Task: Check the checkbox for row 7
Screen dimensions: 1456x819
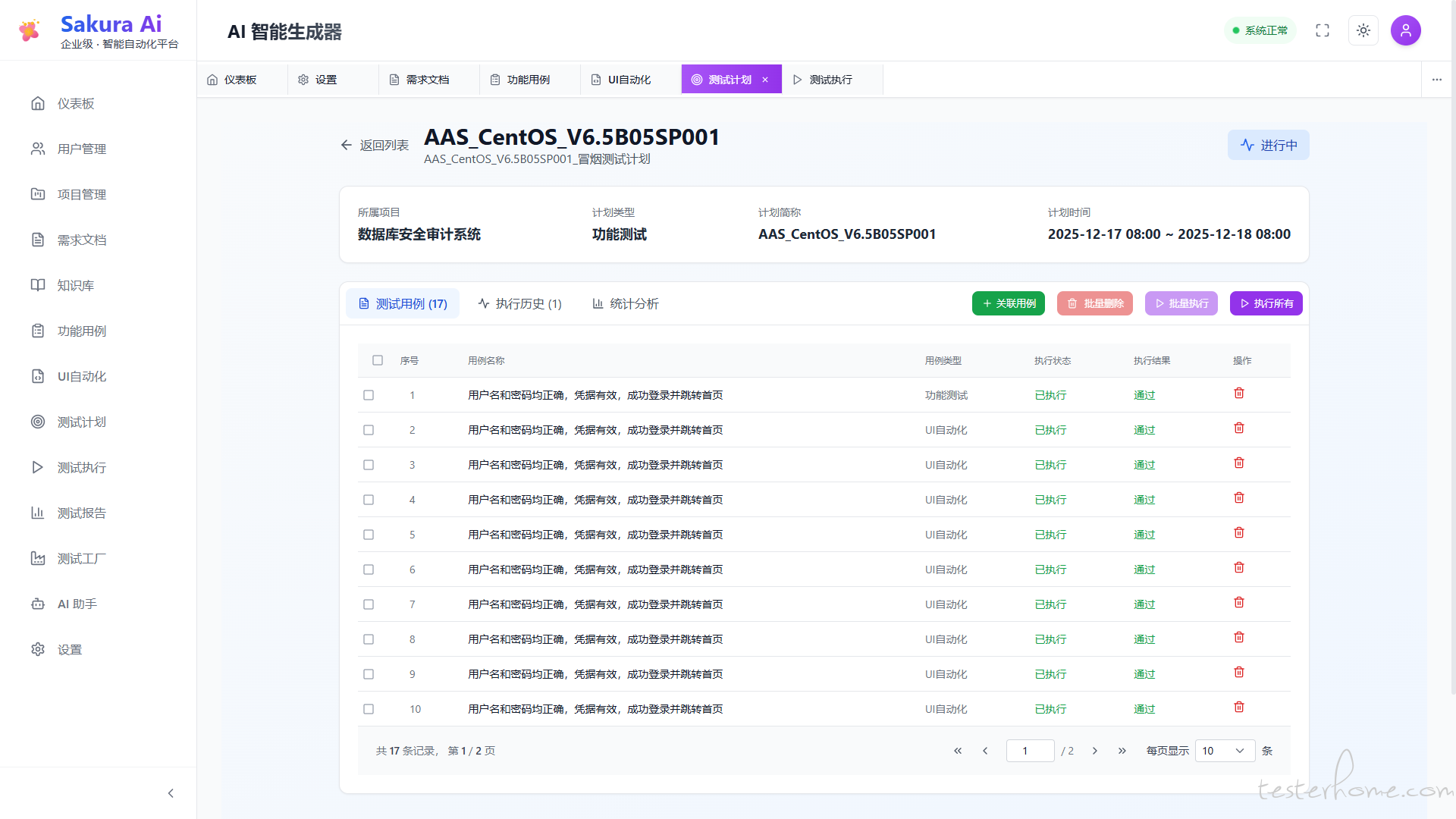Action: (369, 604)
